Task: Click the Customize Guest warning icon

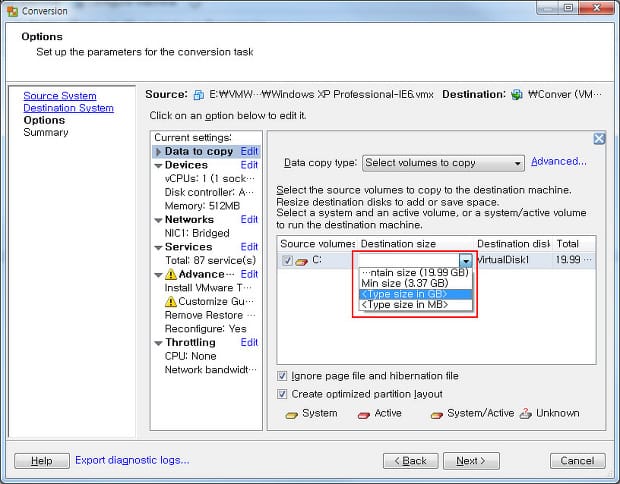Action: tap(170, 301)
